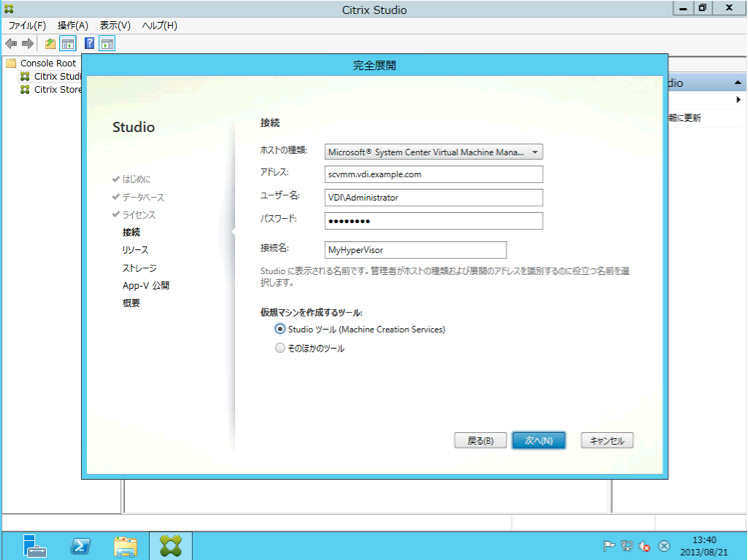
Task: Collapse the actions pane header arrow
Action: (738, 83)
